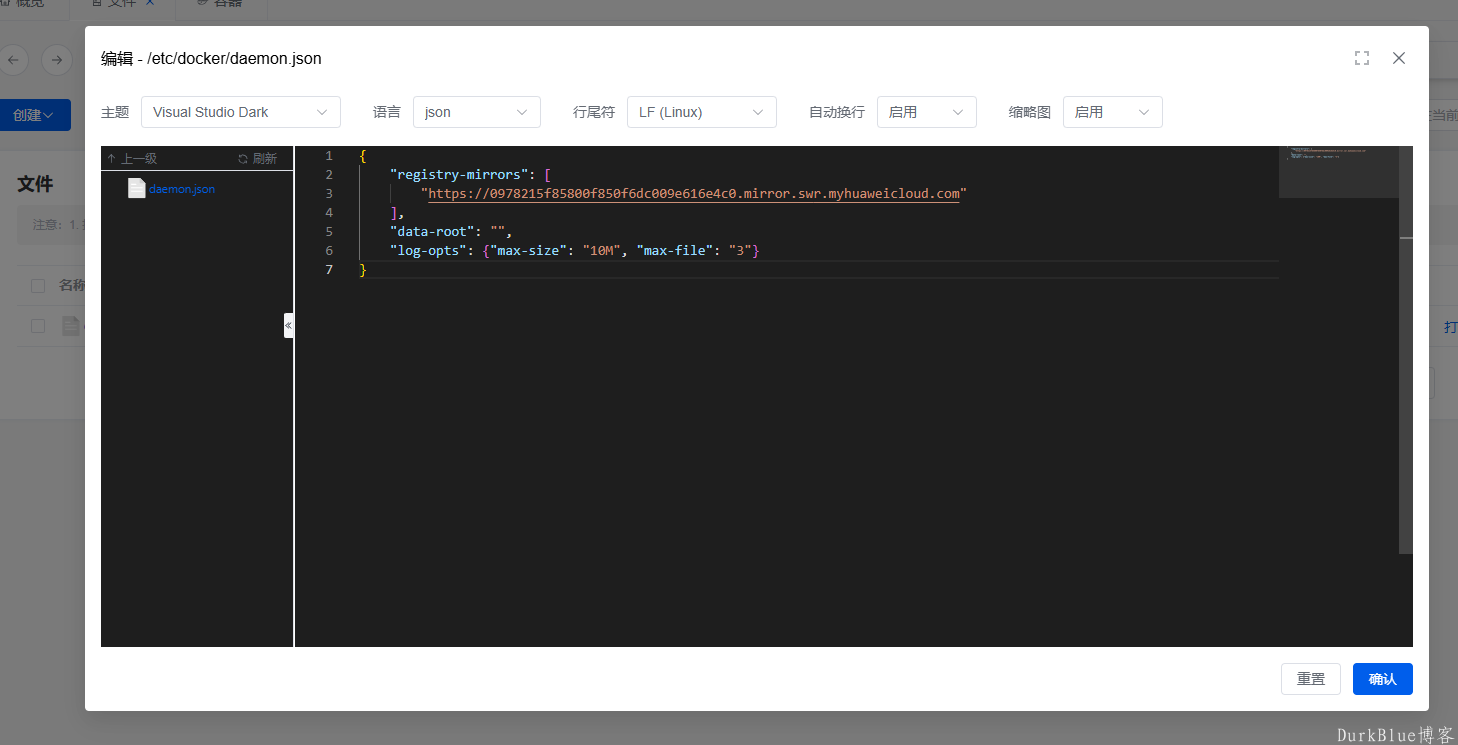Click the reset button (重置)
Image resolution: width=1458 pixels, height=745 pixels.
pyautogui.click(x=1311, y=679)
